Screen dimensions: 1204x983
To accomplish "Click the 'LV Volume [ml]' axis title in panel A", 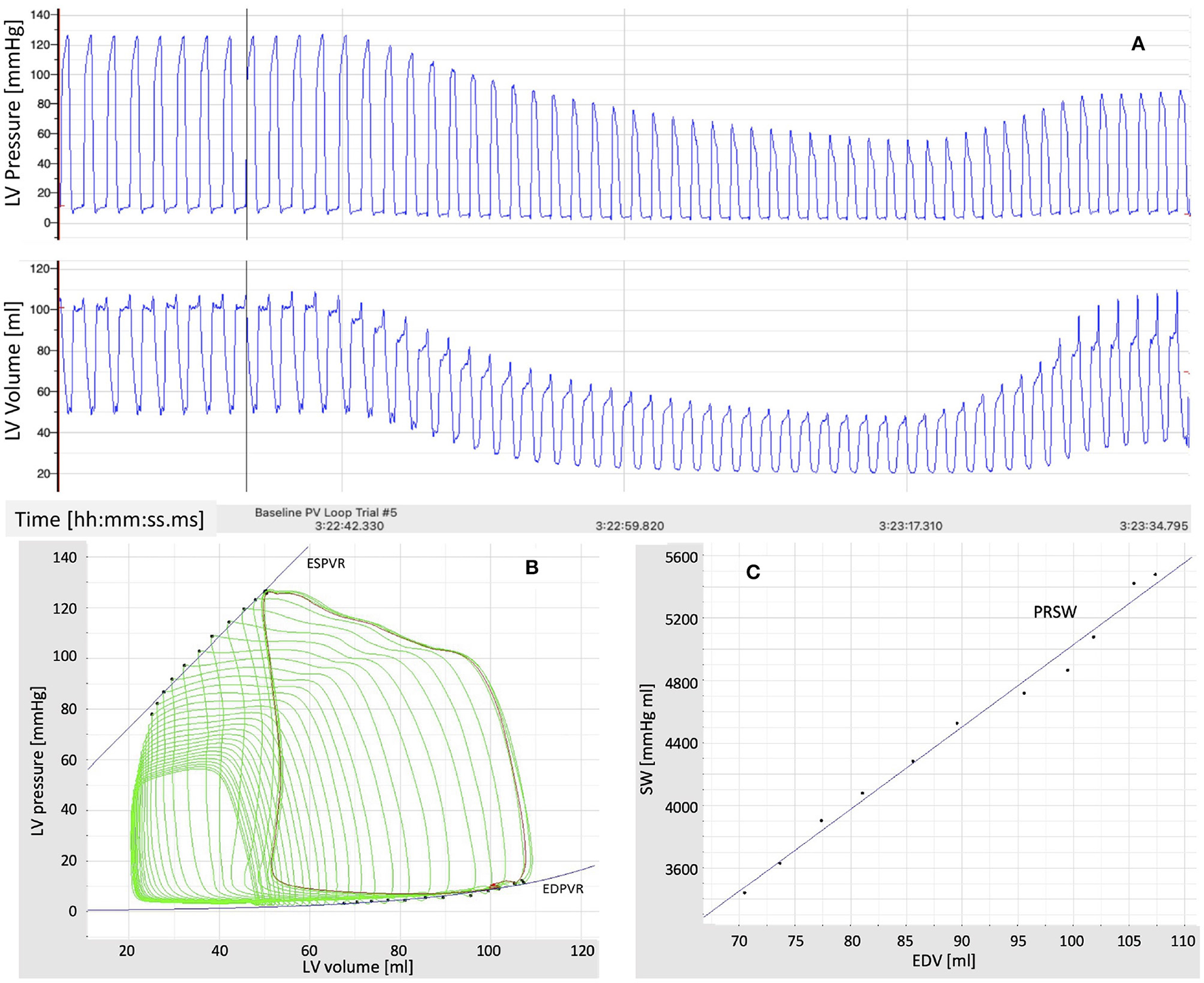I will [14, 371].
